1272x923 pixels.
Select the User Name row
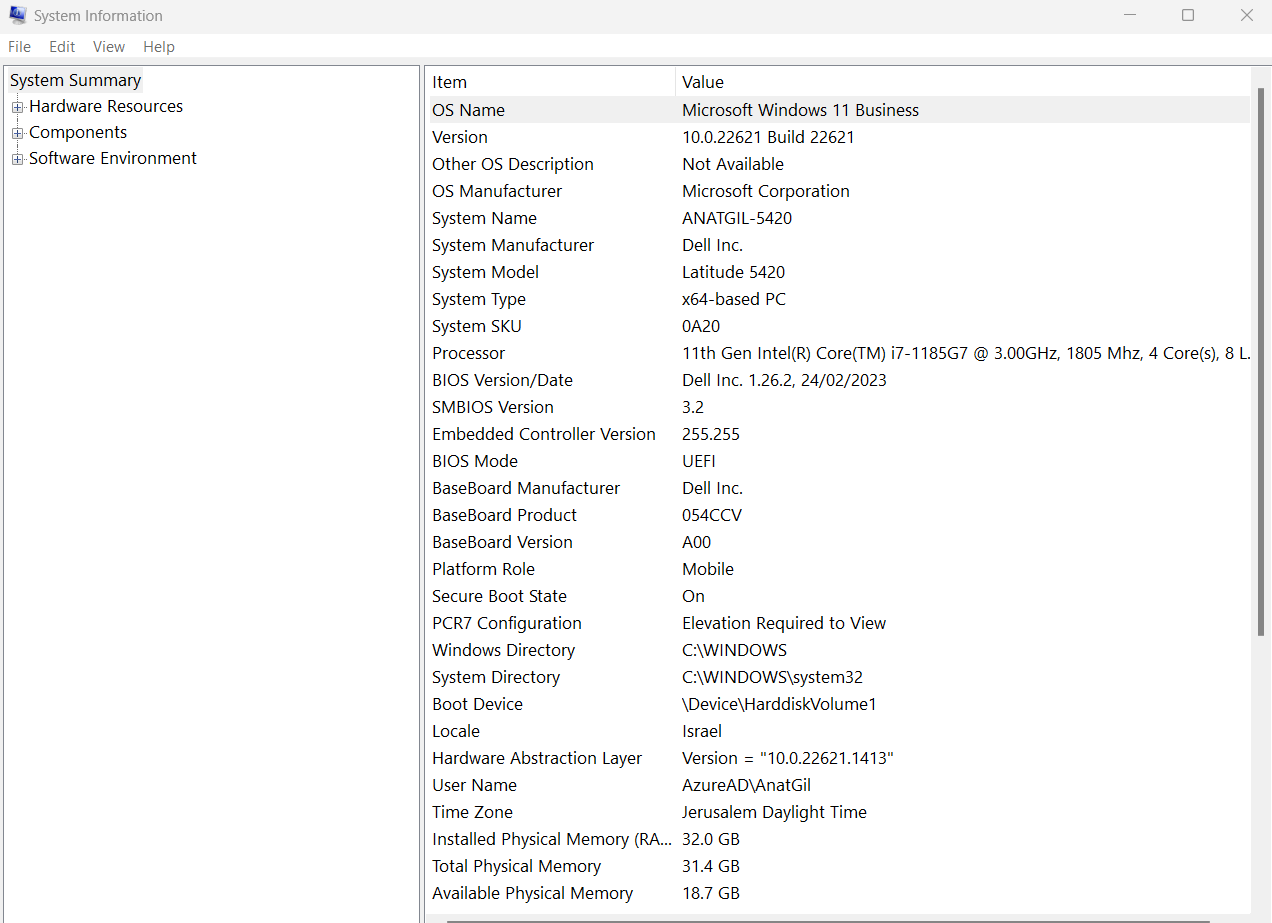(840, 785)
